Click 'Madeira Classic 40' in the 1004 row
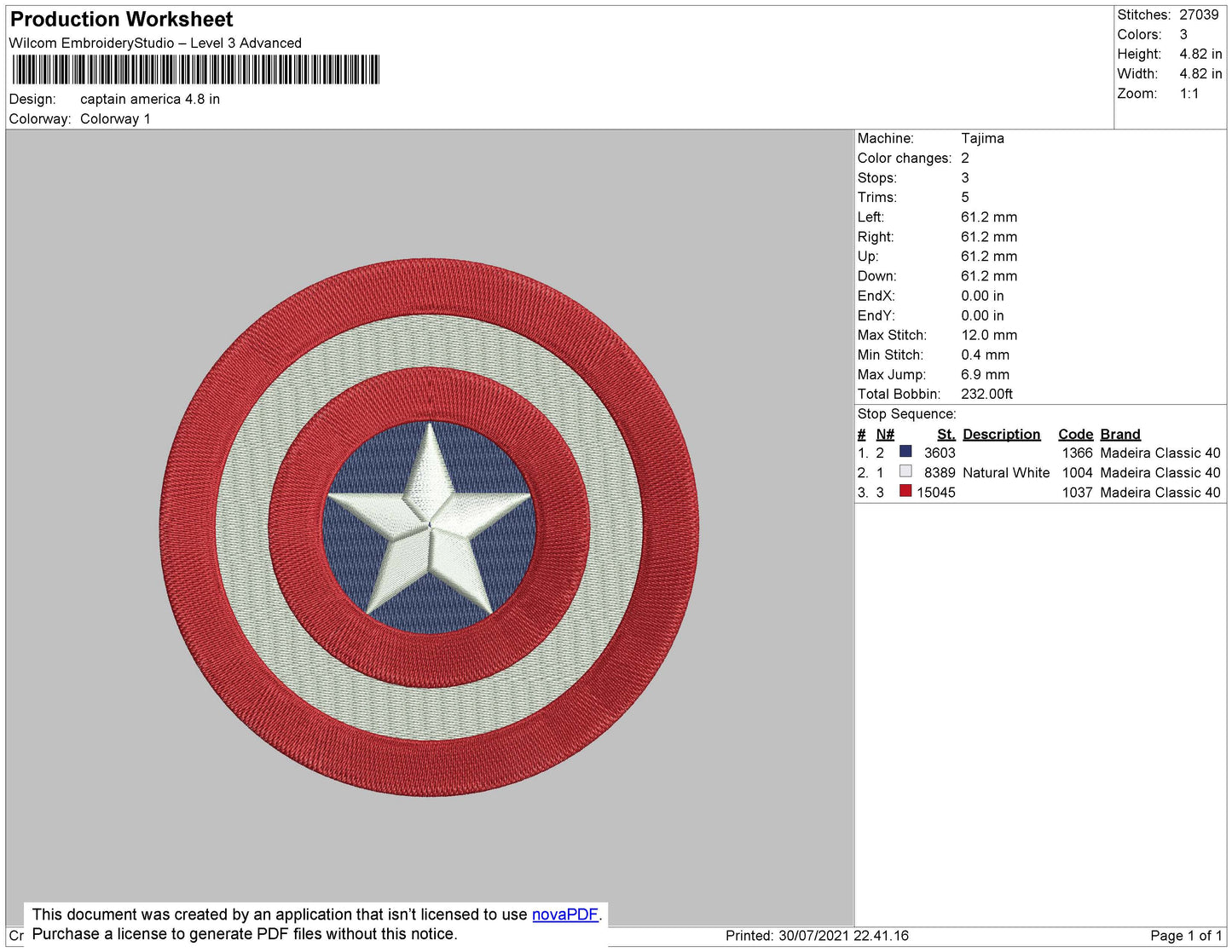Image resolution: width=1232 pixels, height=952 pixels. click(1160, 473)
